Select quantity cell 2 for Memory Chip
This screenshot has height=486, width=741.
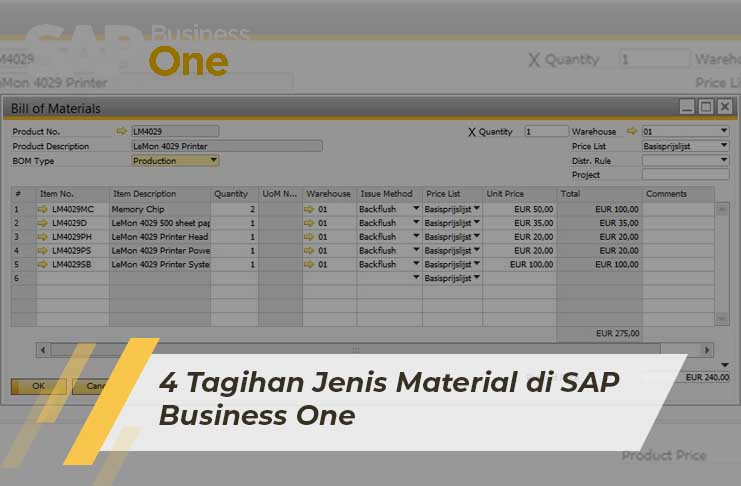pos(234,209)
